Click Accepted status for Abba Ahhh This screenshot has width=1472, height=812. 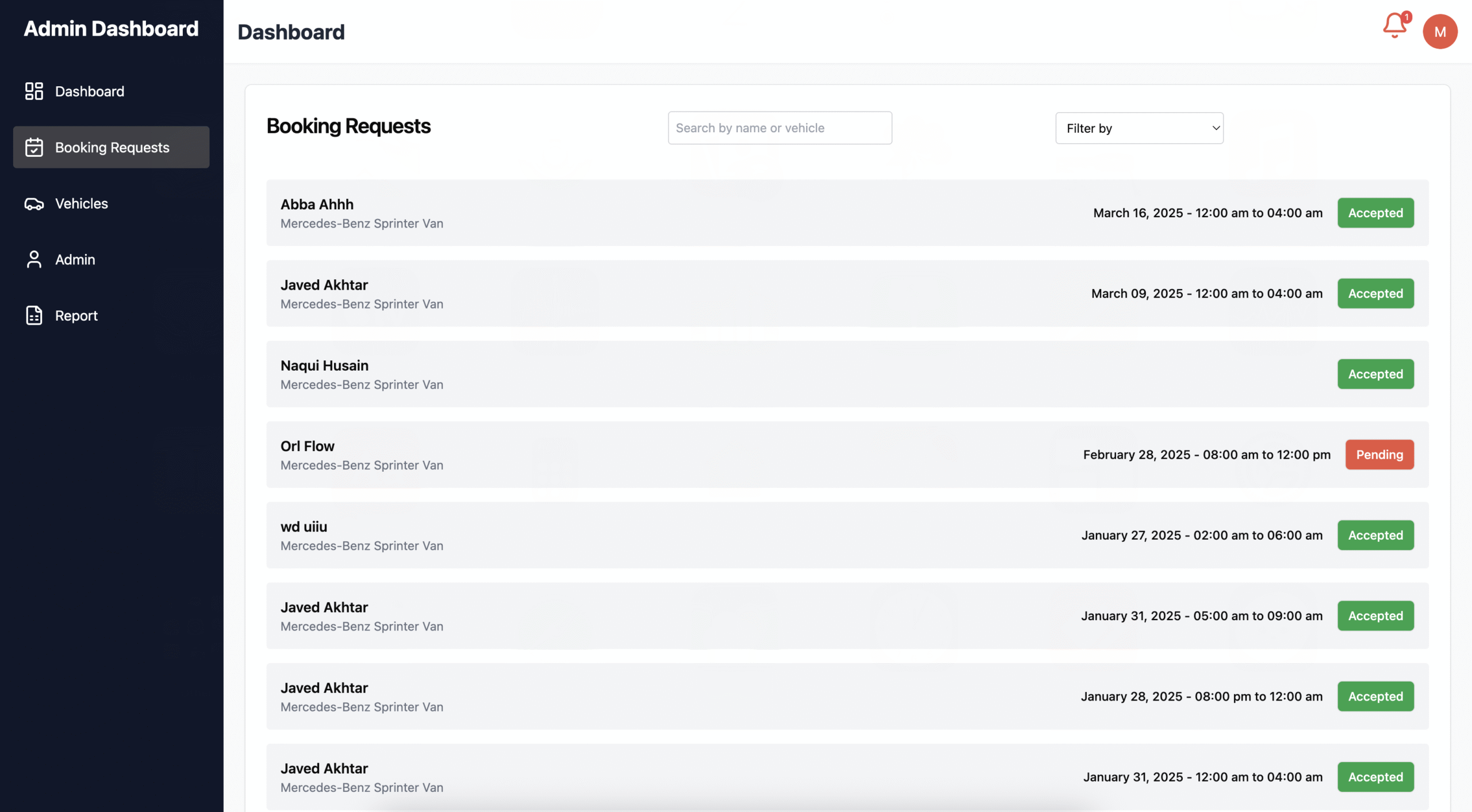tap(1375, 213)
